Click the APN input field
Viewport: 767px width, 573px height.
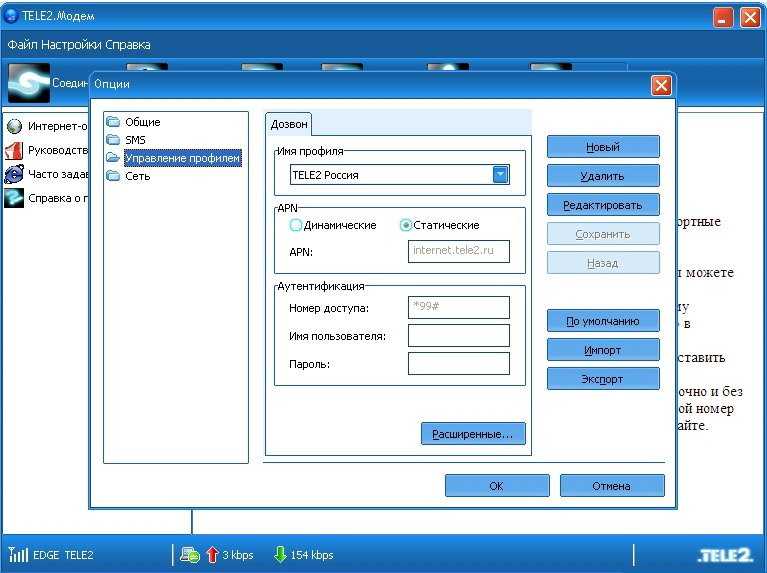tap(459, 251)
